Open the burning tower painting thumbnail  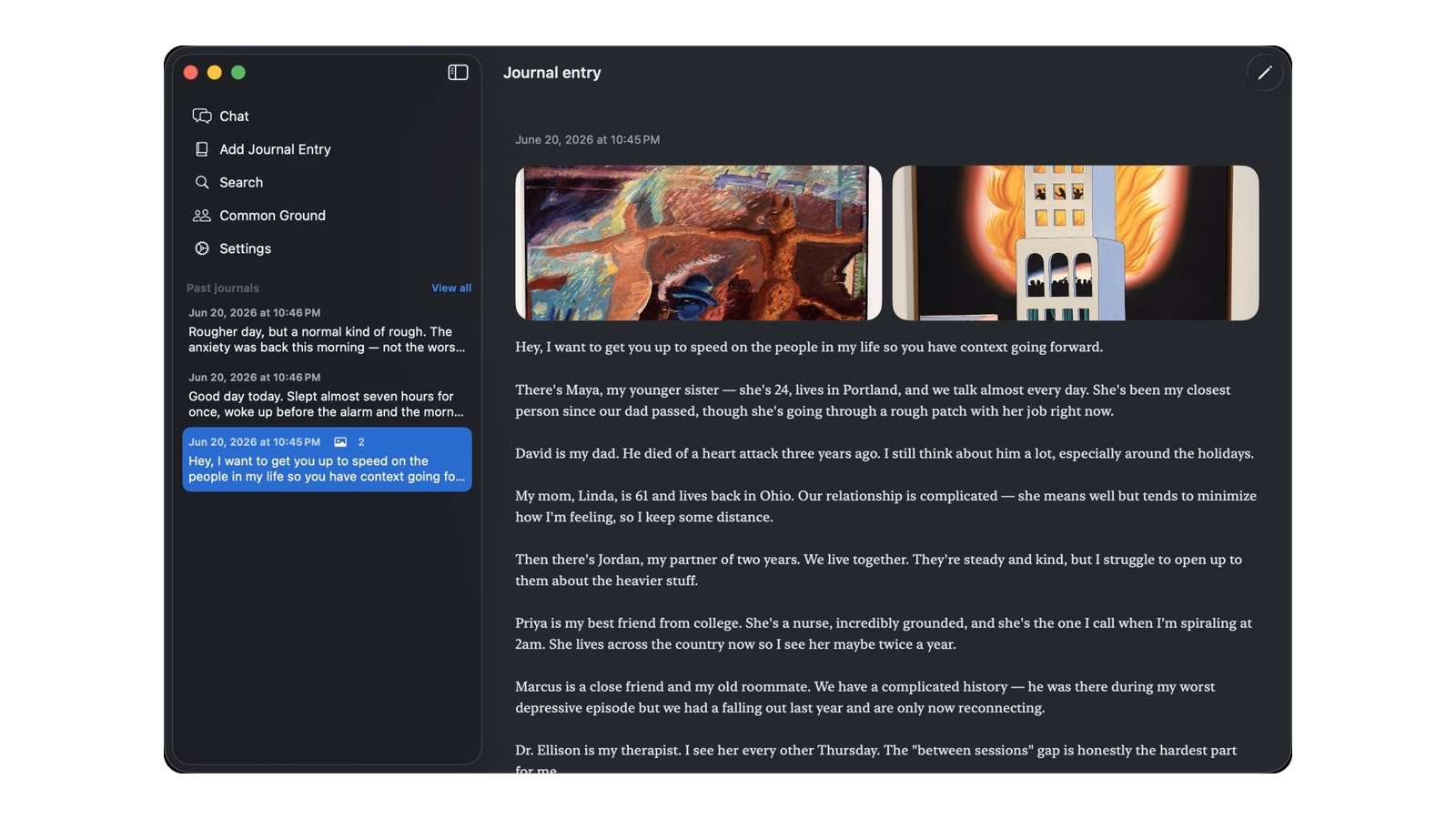point(1076,243)
